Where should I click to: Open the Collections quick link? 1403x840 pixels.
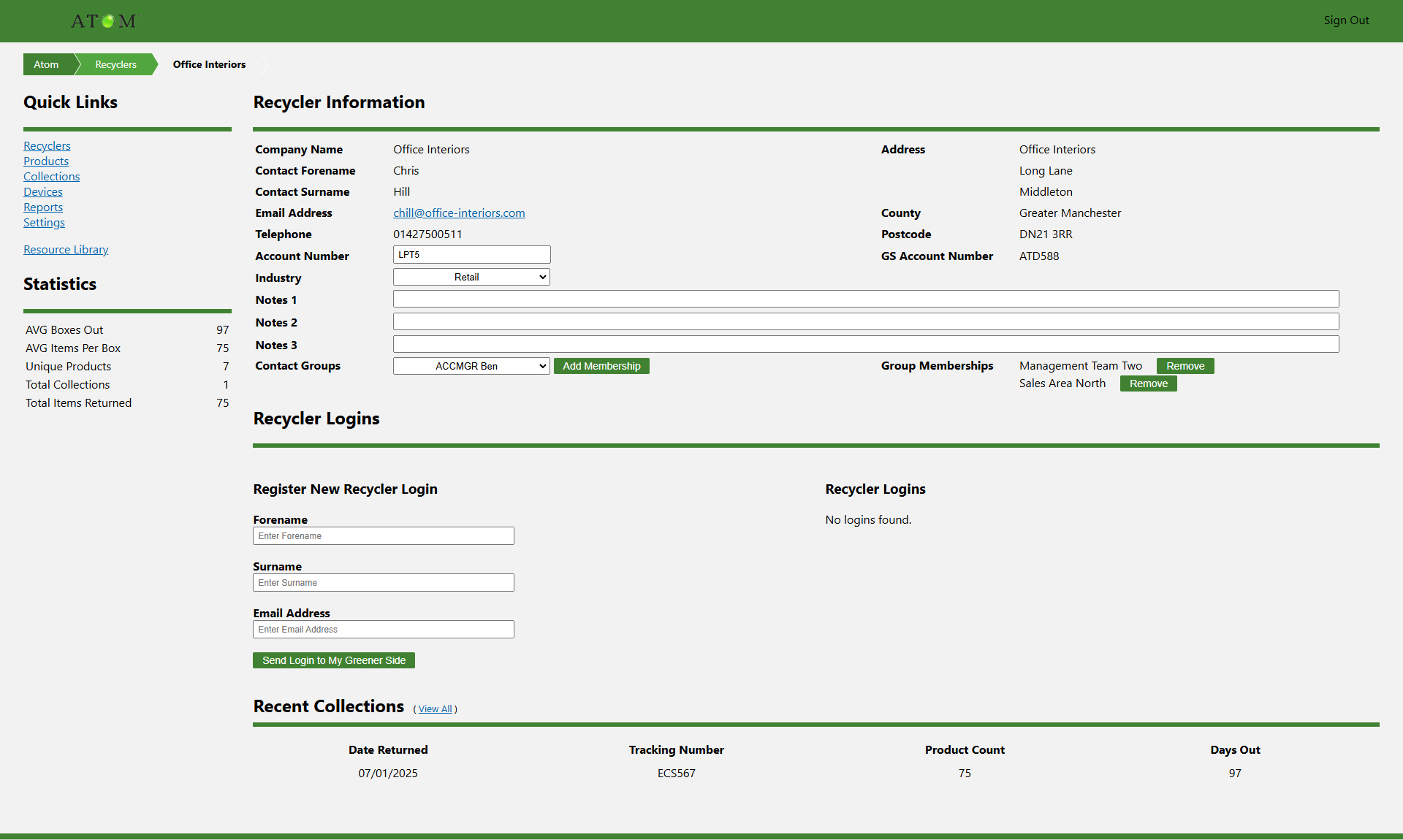click(51, 177)
